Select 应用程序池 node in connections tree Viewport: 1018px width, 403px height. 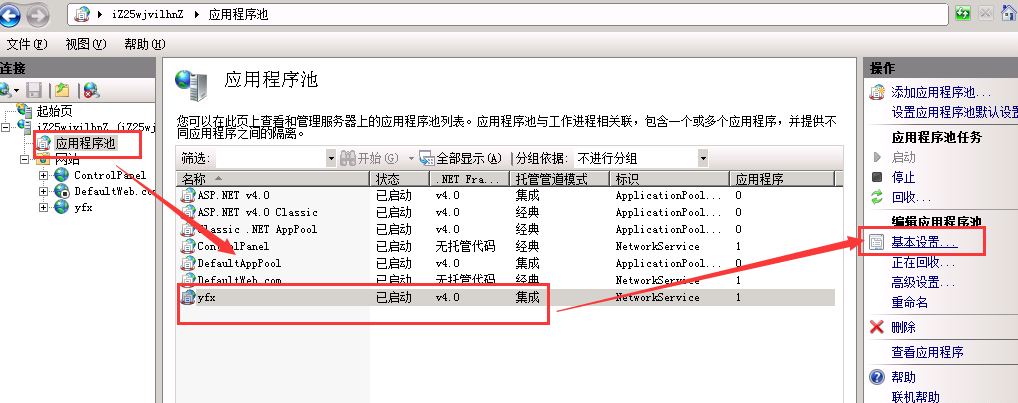[x=86, y=143]
